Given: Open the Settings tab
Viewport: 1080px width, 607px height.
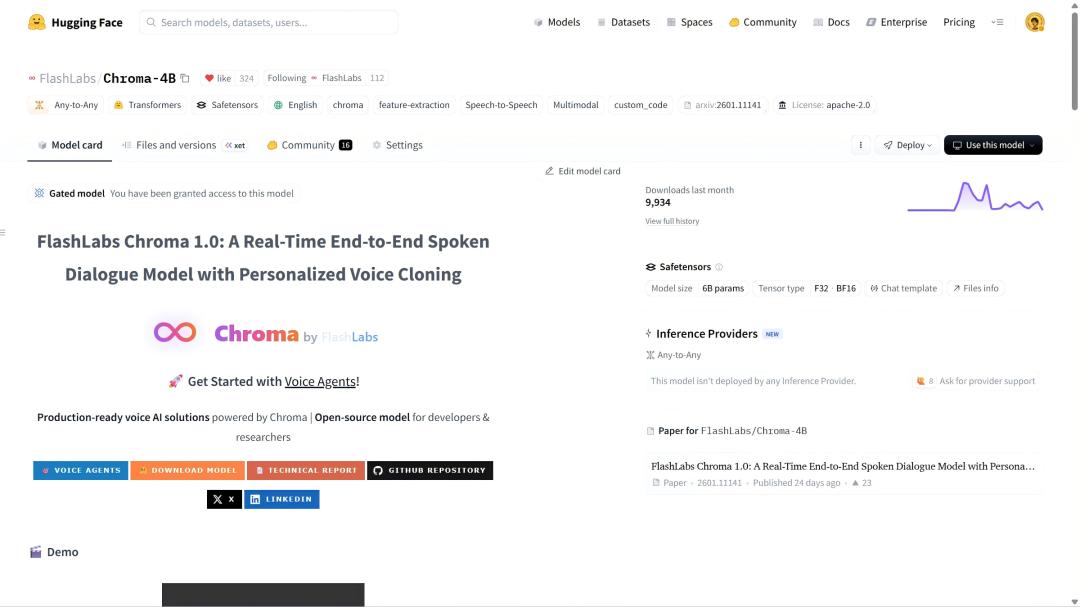Looking at the screenshot, I should (398, 145).
